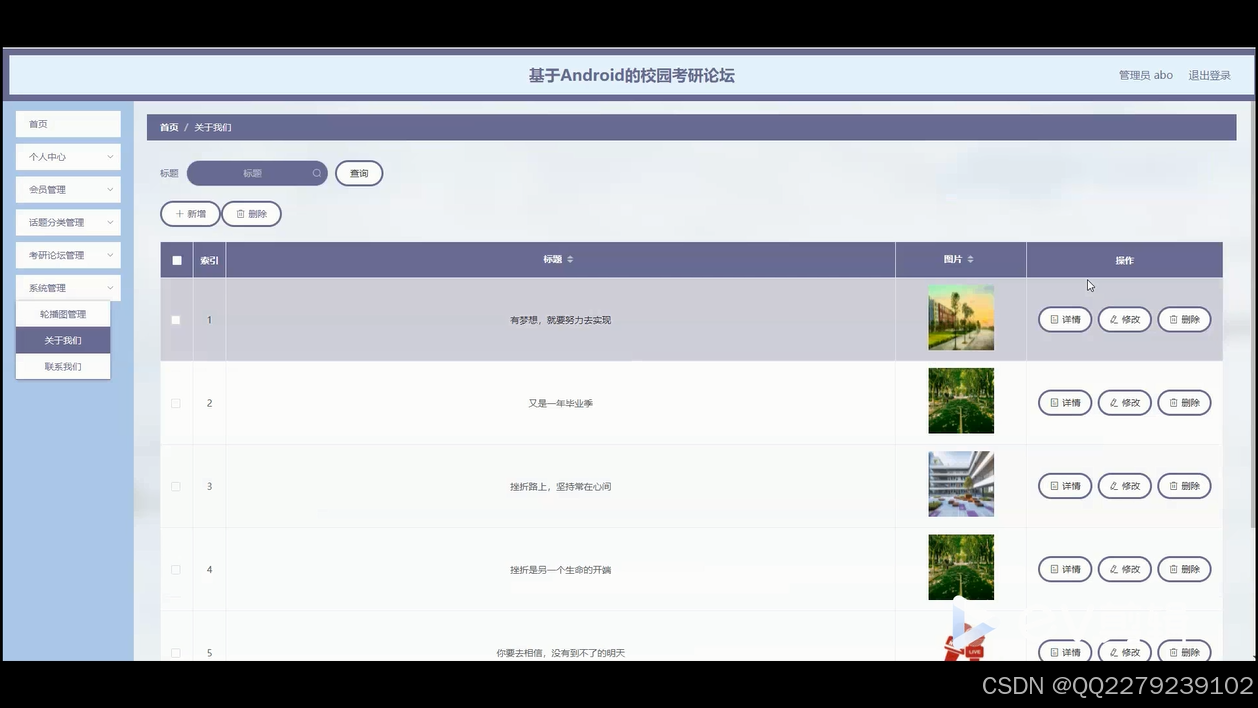This screenshot has width=1258, height=708.
Task: Check the checkbox for row 1
Action: (x=176, y=319)
